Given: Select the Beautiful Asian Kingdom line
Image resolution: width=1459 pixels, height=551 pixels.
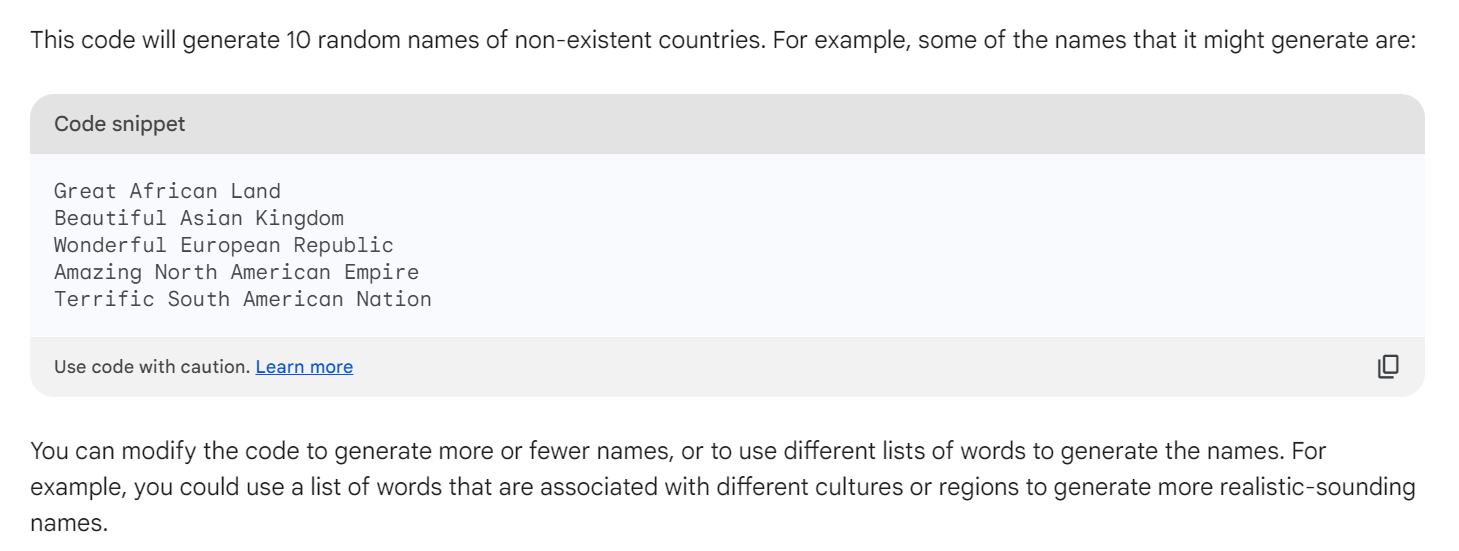Looking at the screenshot, I should click(199, 218).
